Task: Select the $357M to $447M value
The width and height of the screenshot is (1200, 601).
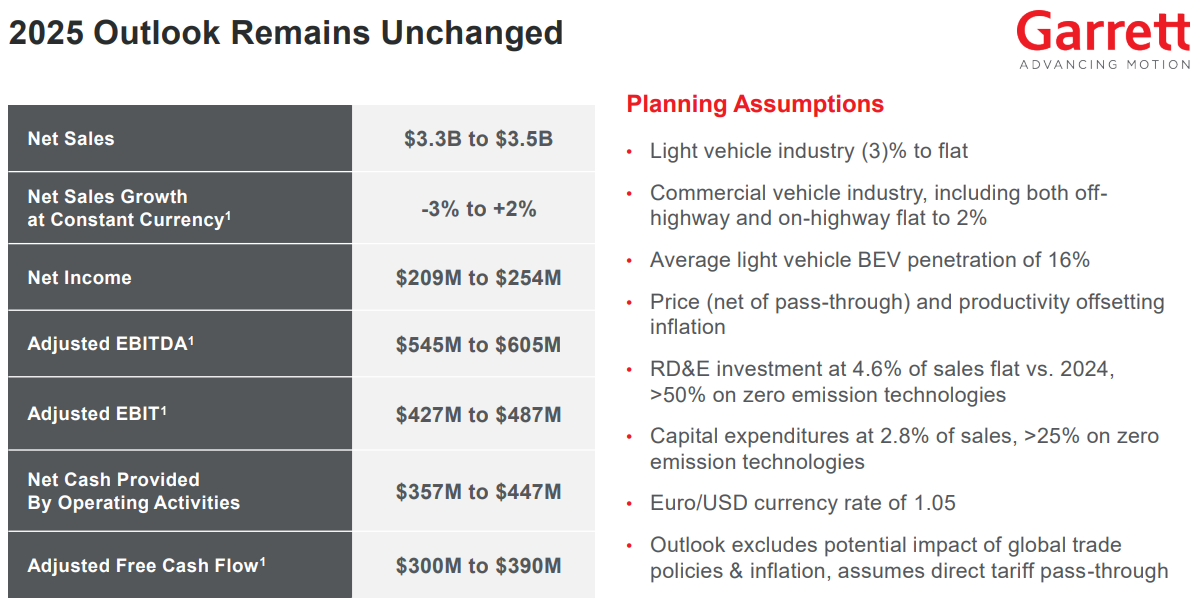Action: pos(478,492)
